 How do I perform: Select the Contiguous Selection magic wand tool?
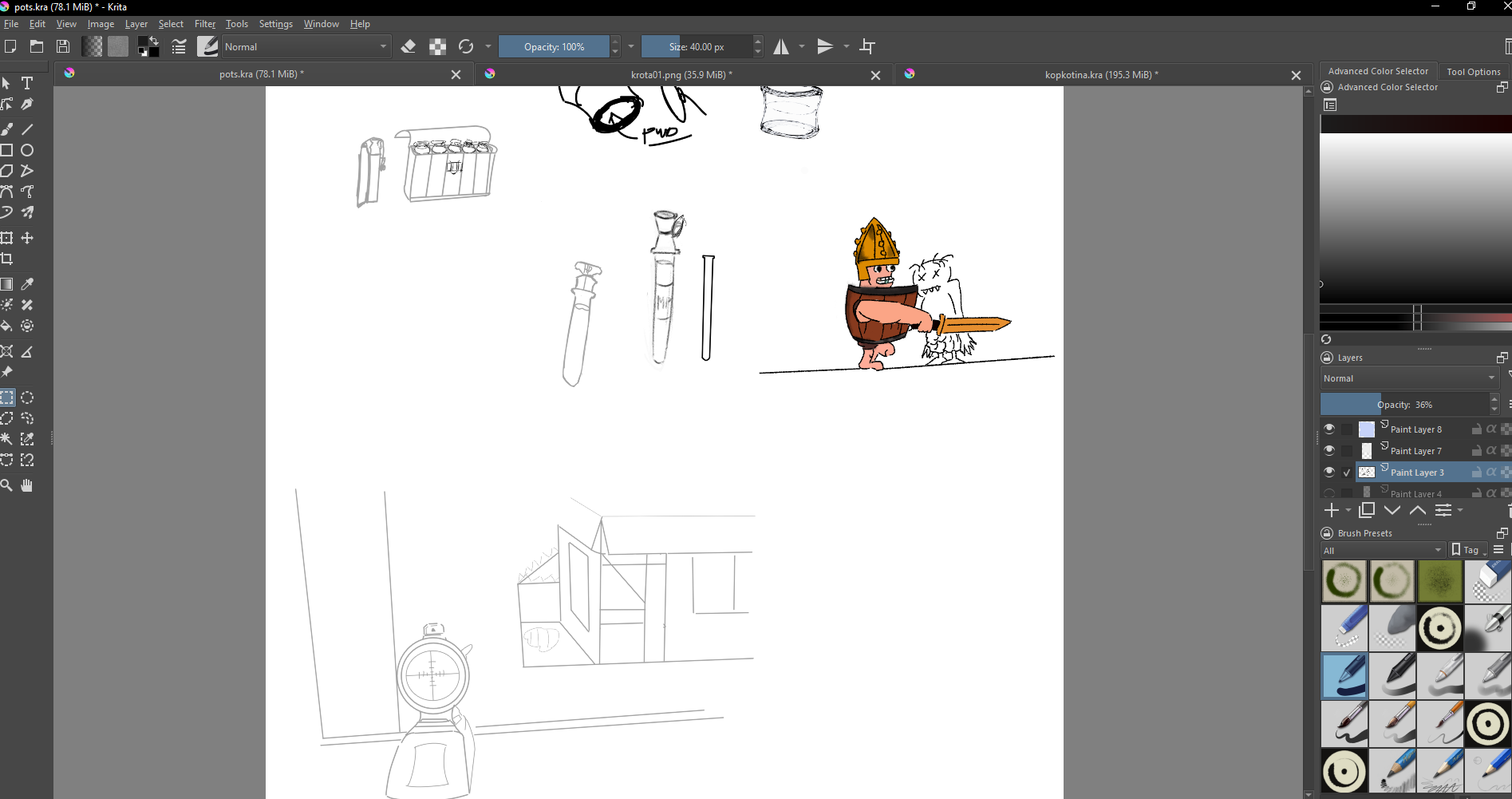7,439
